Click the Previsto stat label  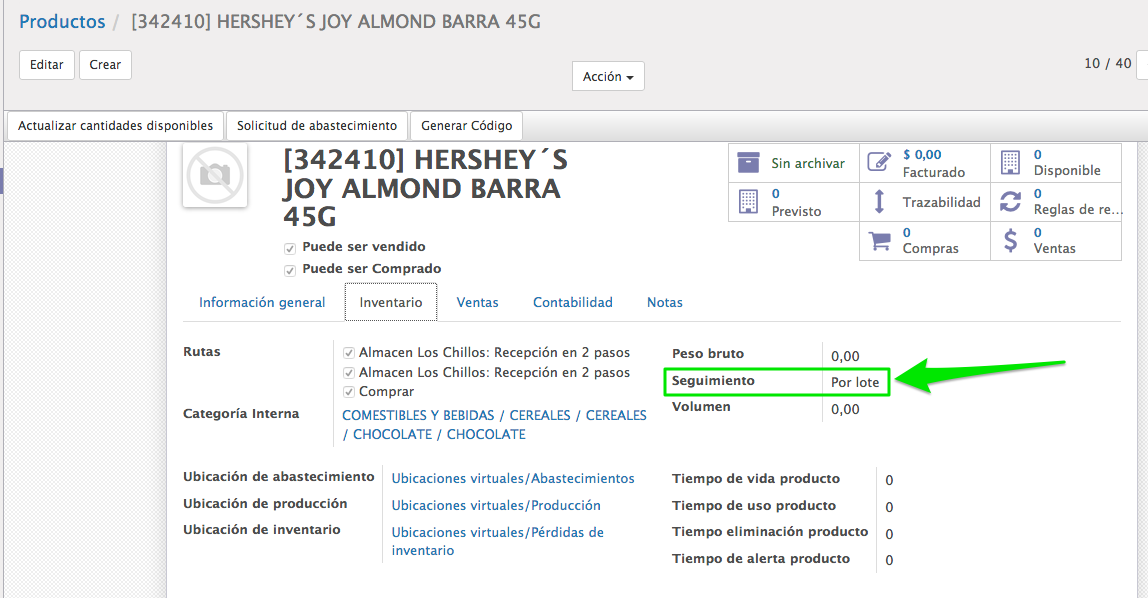tap(797, 211)
